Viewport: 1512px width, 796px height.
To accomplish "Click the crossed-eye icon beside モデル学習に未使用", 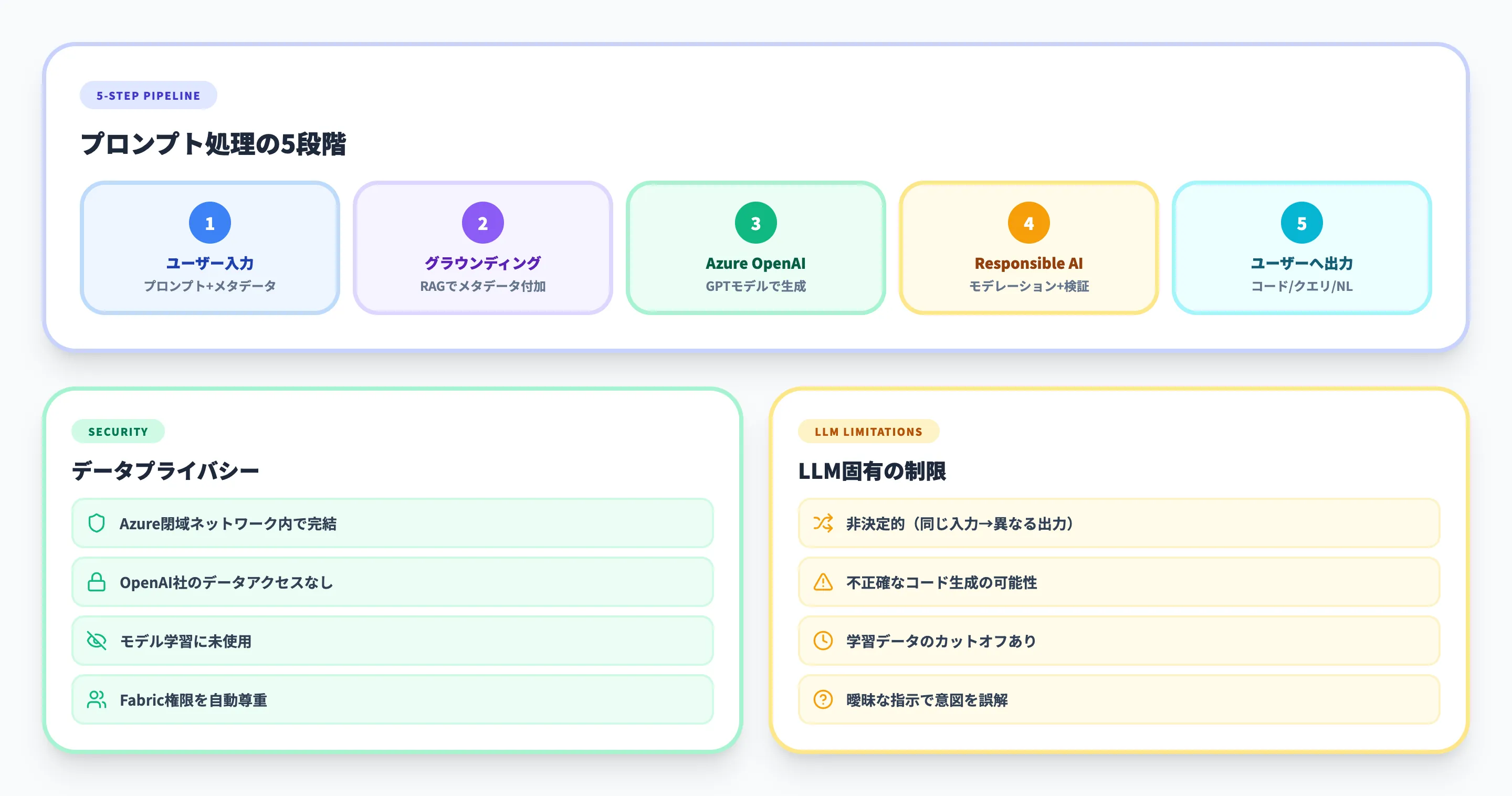I will (98, 641).
